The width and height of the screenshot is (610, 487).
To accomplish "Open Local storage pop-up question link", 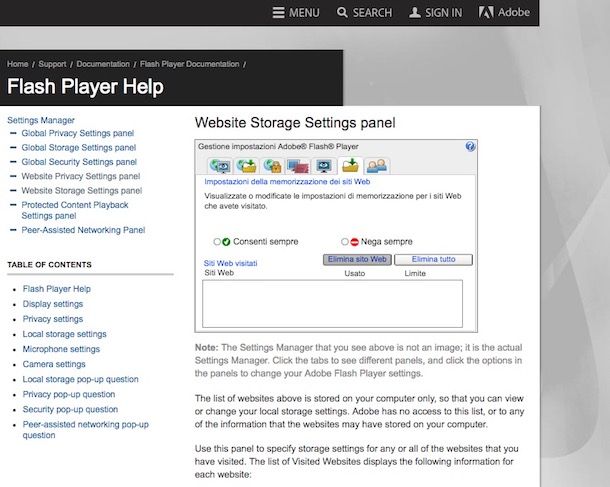I will [80, 380].
